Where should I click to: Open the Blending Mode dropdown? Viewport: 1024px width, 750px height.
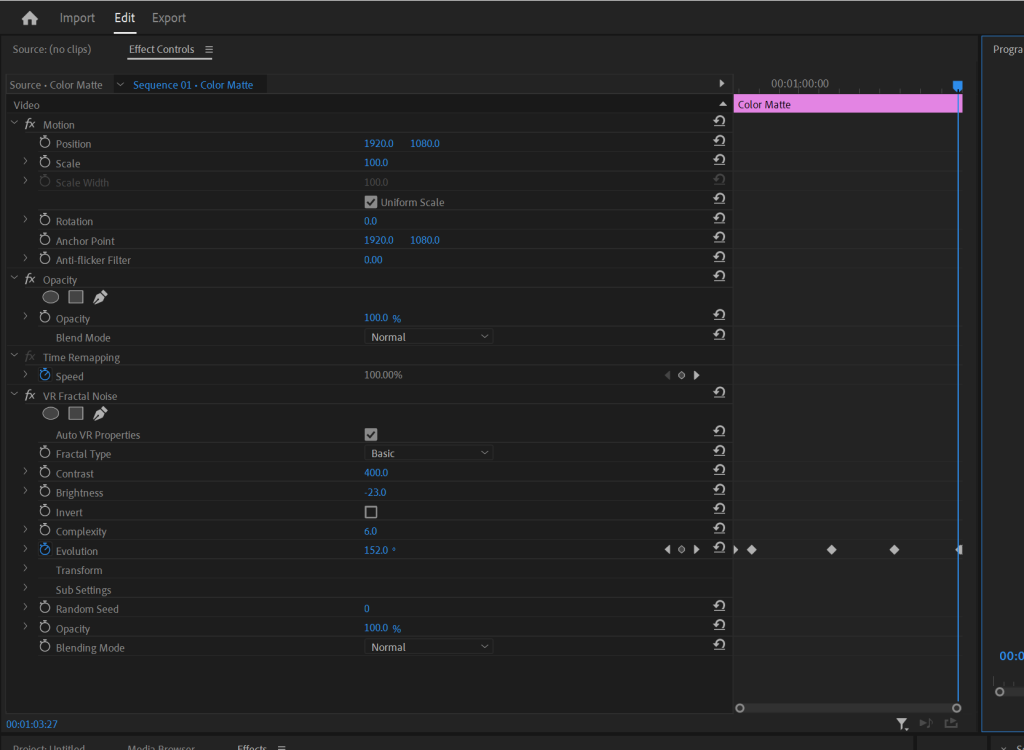click(428, 647)
